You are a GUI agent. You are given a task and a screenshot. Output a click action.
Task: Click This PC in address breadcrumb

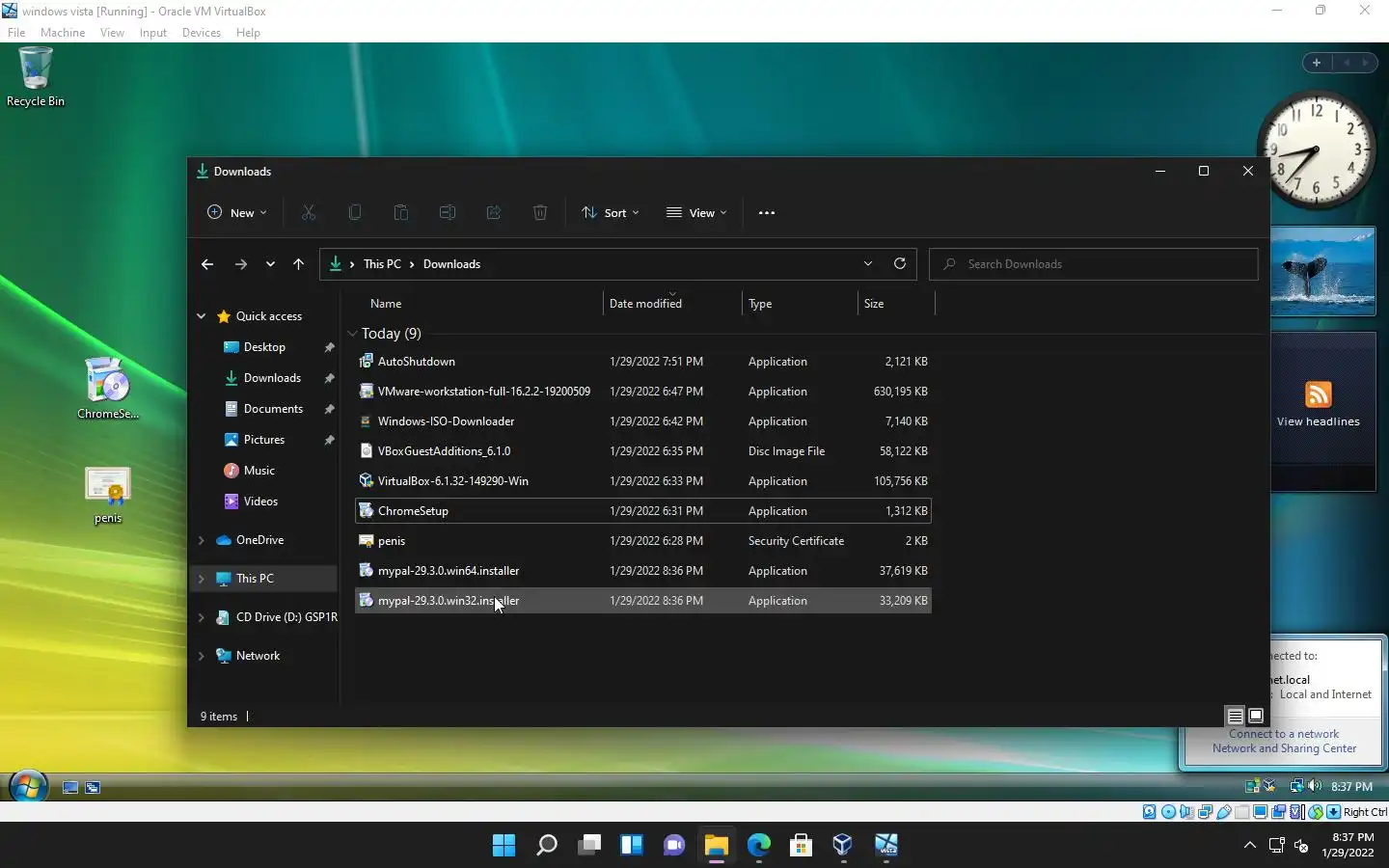382,264
